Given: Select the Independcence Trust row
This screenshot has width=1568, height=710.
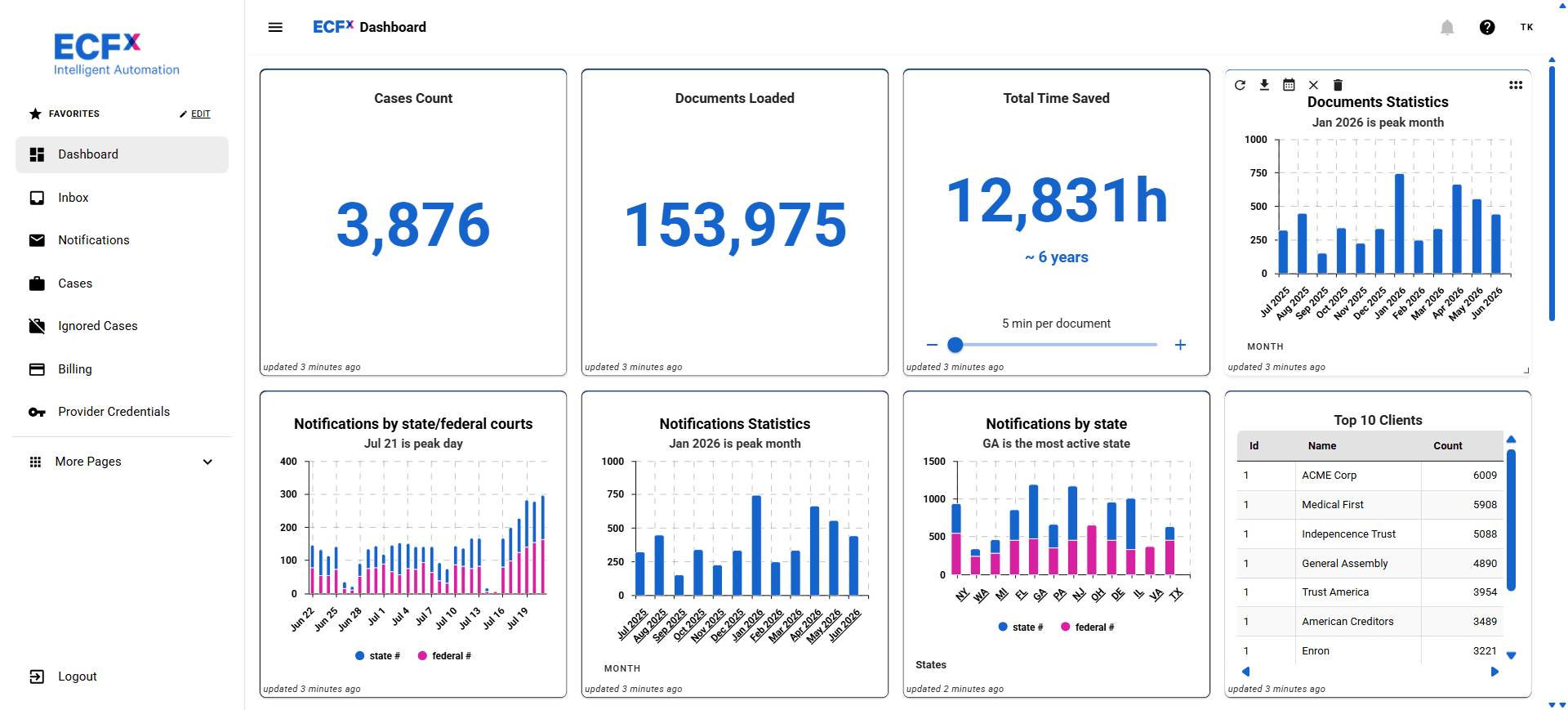Looking at the screenshot, I should pos(1370,534).
